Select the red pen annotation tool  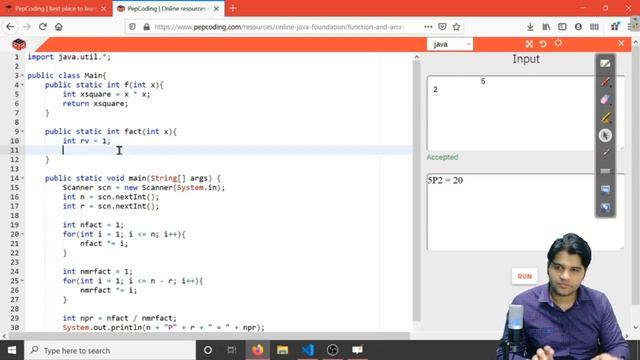605,82
